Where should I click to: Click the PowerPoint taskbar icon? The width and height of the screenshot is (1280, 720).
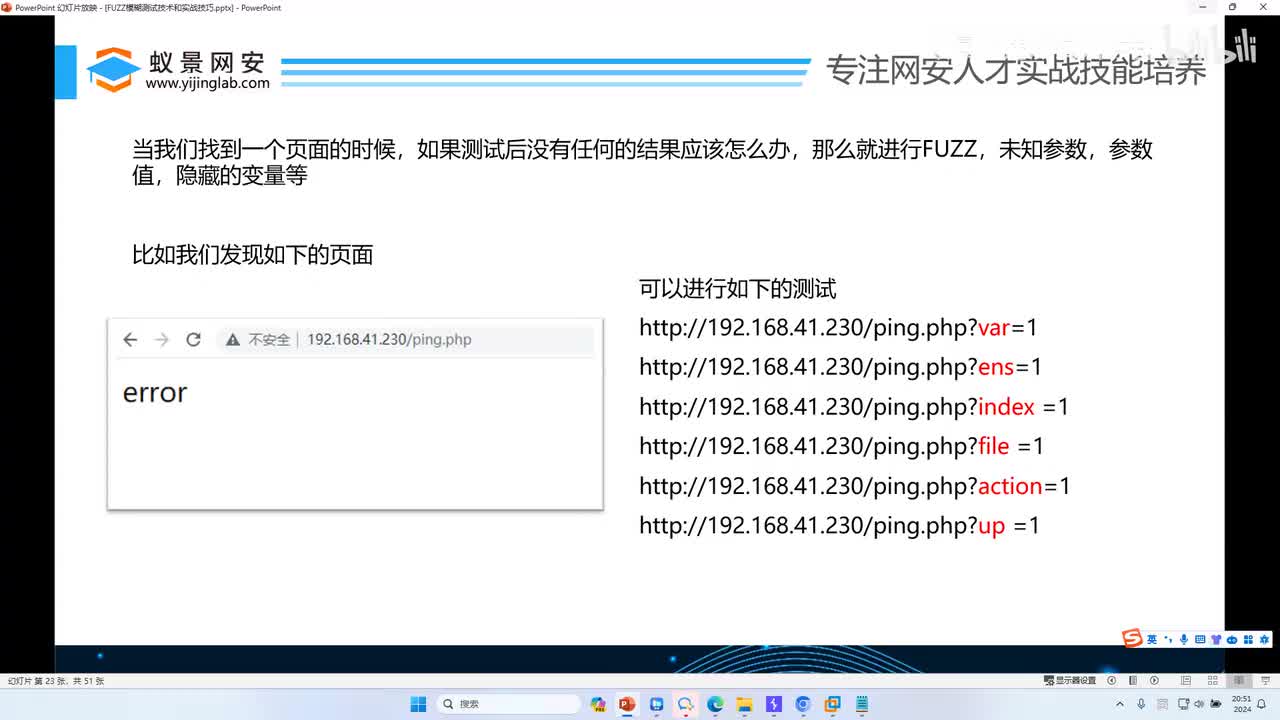coord(627,704)
